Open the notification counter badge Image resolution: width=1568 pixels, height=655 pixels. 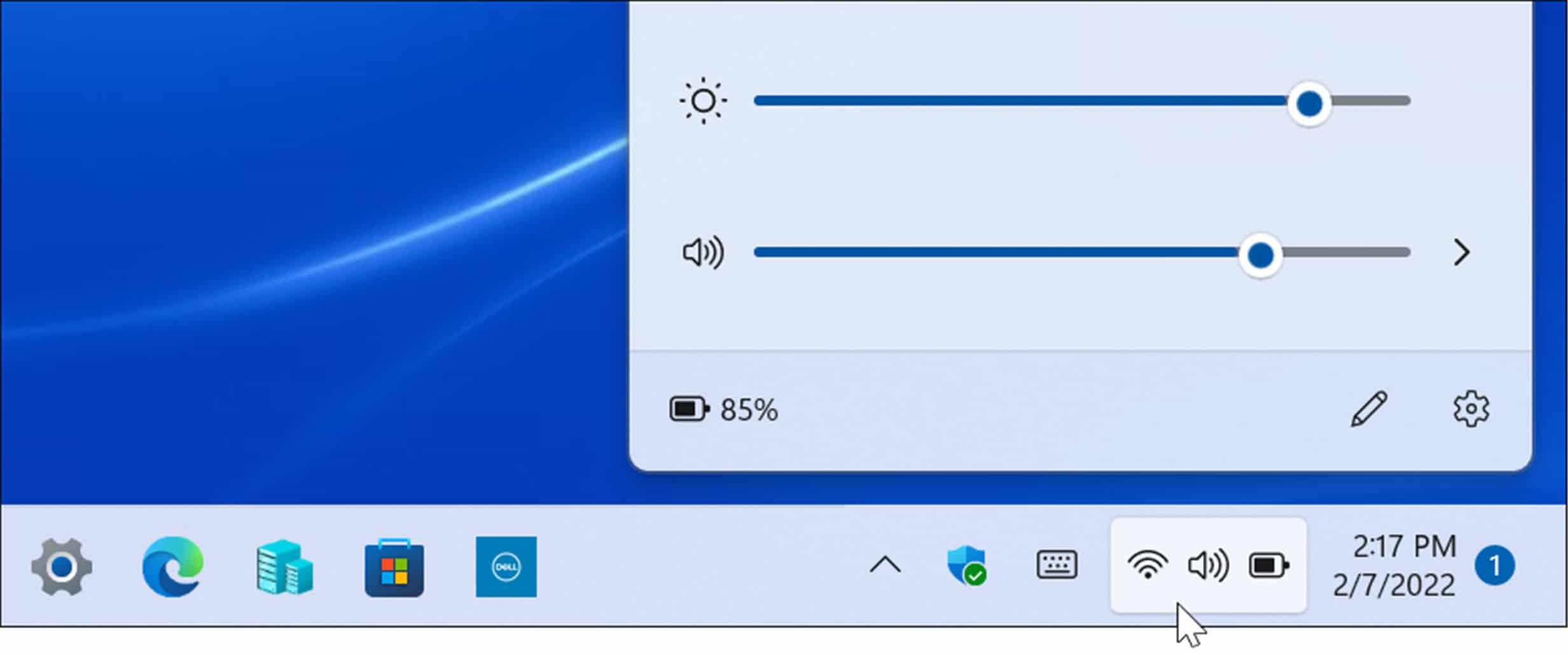(1498, 565)
